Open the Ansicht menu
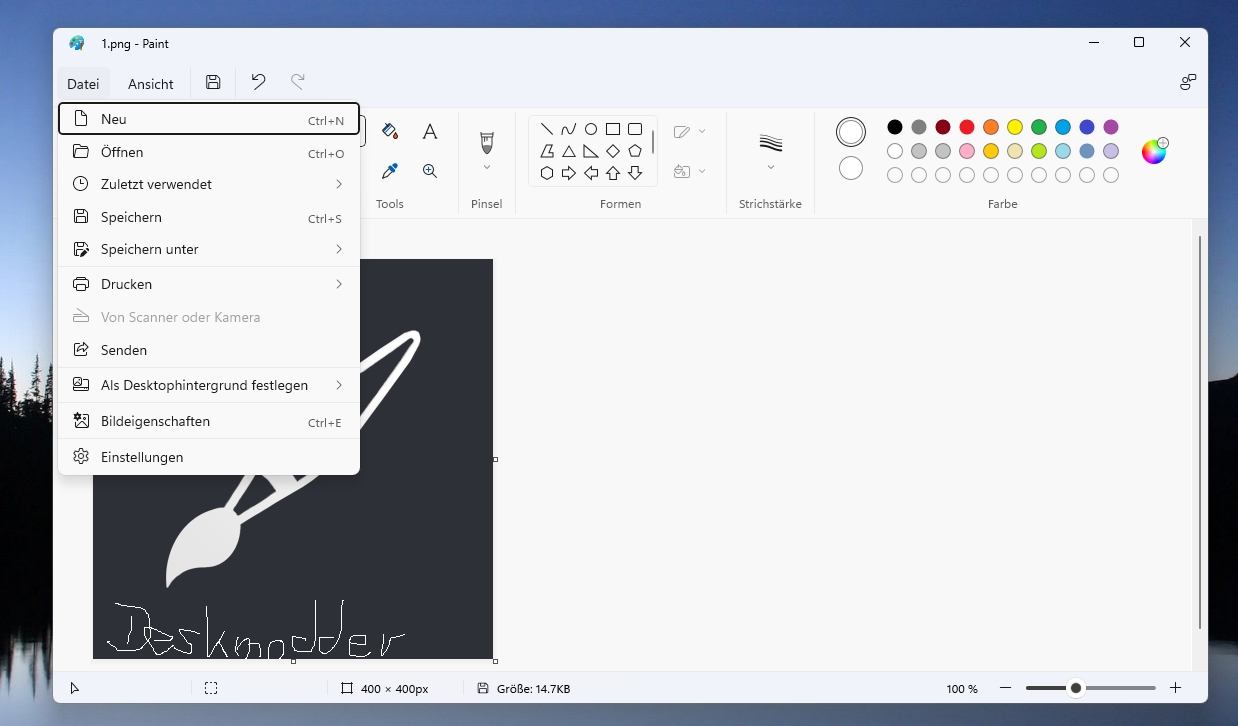 [151, 84]
